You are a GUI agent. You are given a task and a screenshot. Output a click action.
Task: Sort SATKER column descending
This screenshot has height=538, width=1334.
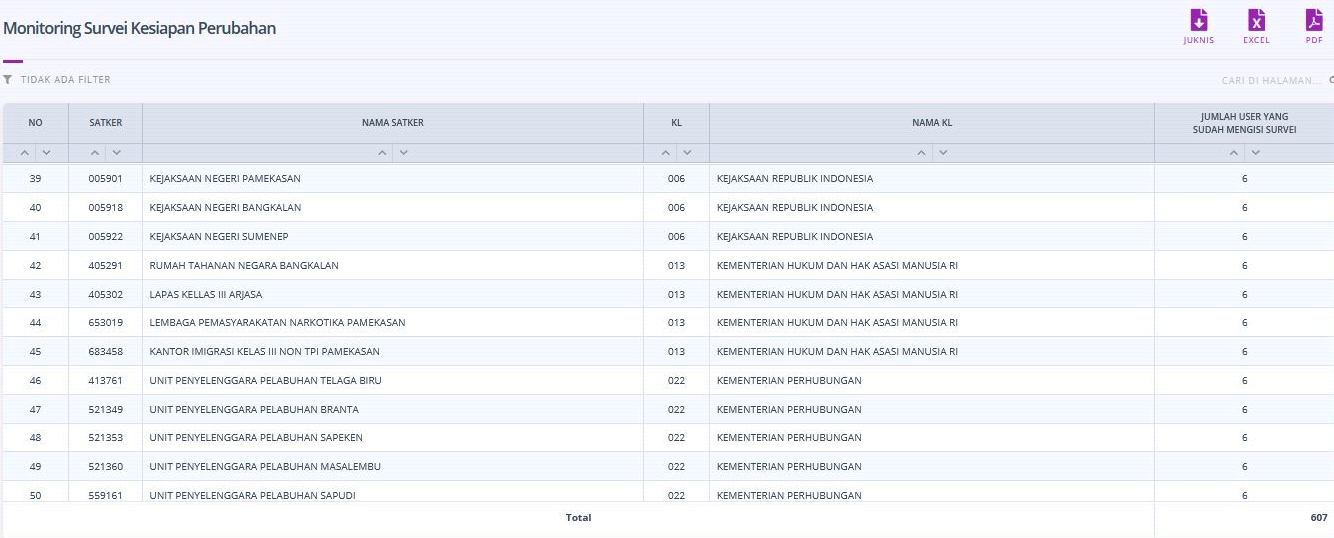click(116, 153)
